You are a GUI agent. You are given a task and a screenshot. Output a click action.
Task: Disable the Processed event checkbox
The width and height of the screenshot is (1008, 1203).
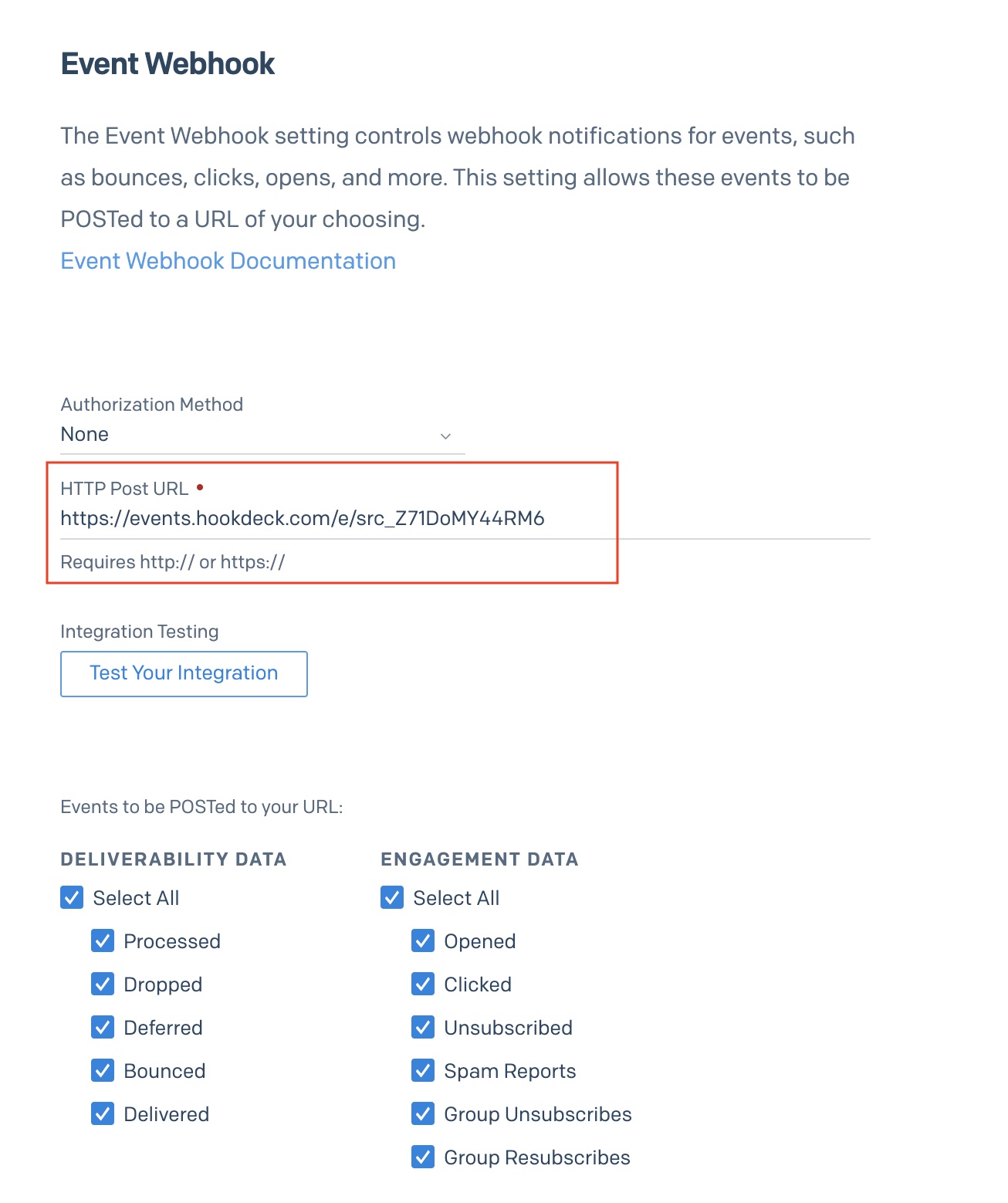103,940
